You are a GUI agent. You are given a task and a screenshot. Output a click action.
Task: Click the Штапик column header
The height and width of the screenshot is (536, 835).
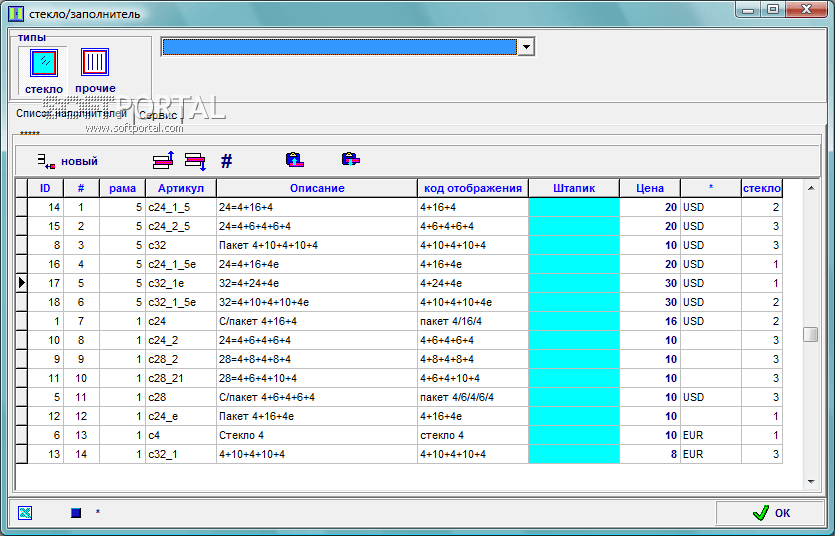[x=574, y=188]
